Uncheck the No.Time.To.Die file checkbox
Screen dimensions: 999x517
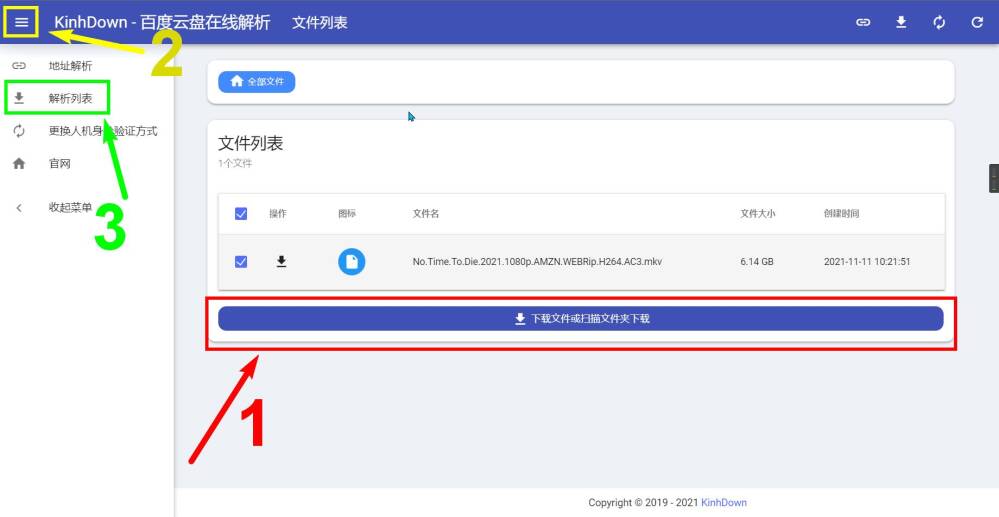tap(241, 262)
